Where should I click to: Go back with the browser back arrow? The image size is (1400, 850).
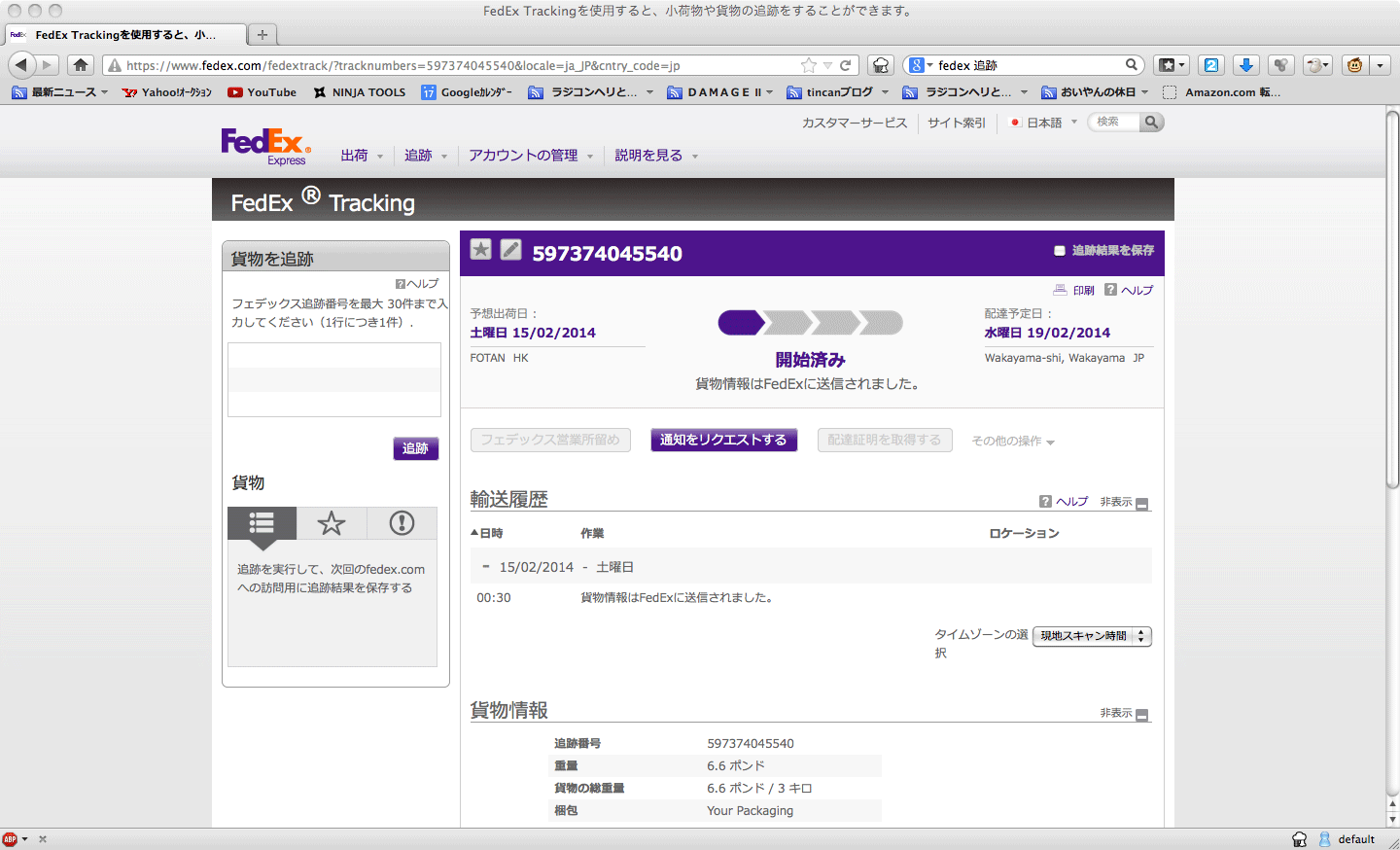[x=21, y=65]
